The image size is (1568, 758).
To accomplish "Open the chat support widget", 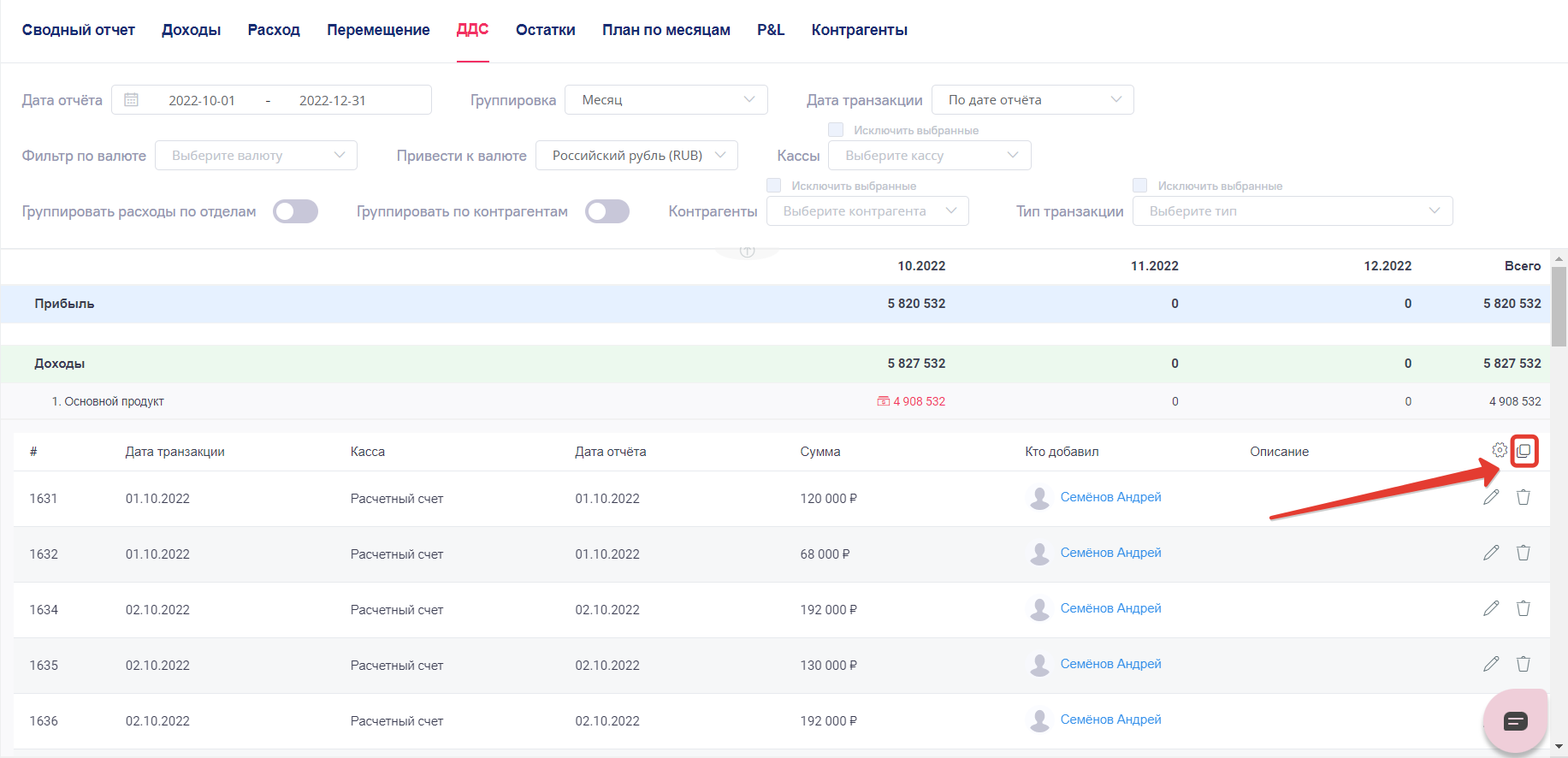I will (x=1515, y=721).
